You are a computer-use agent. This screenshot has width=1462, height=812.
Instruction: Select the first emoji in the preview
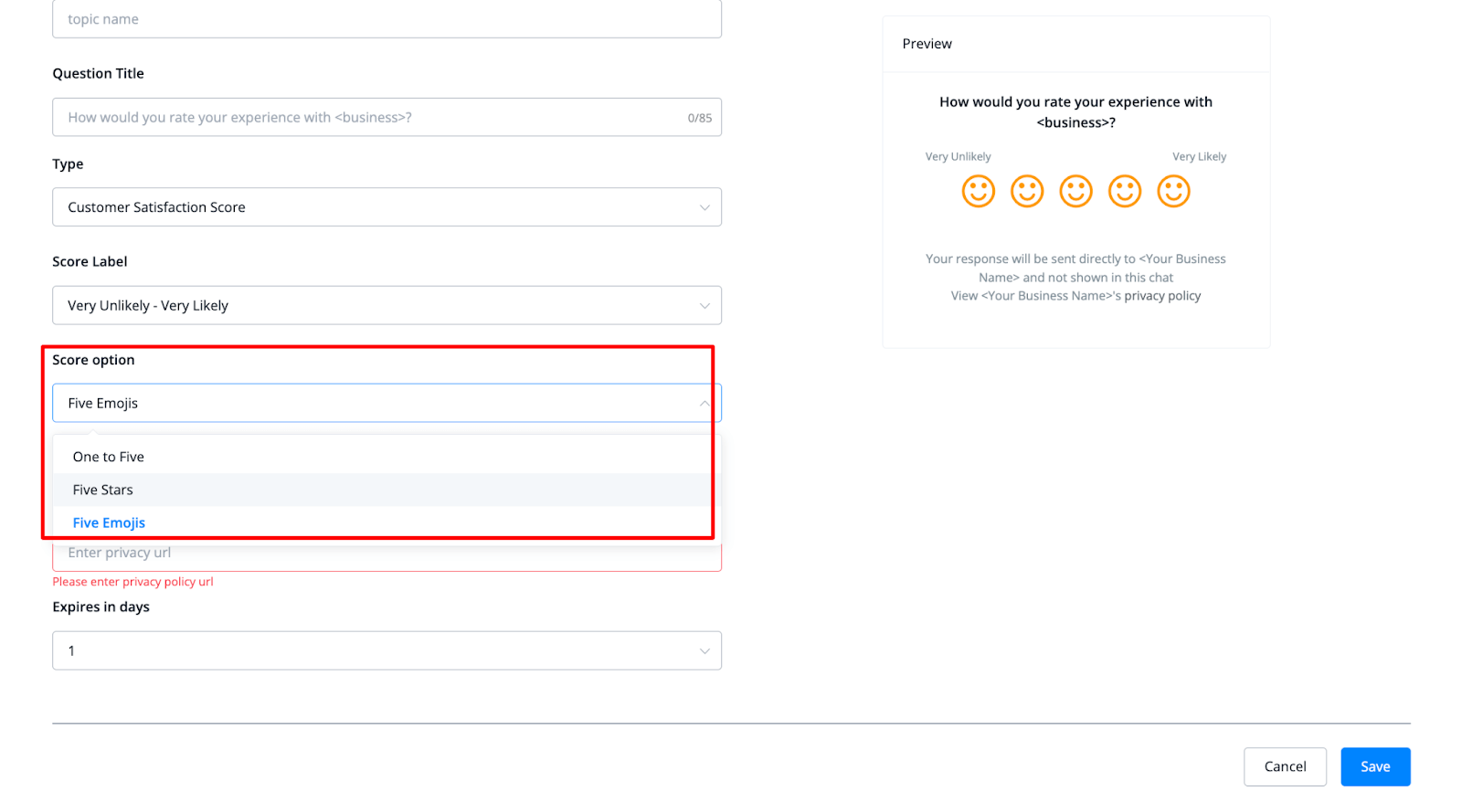[x=978, y=192]
